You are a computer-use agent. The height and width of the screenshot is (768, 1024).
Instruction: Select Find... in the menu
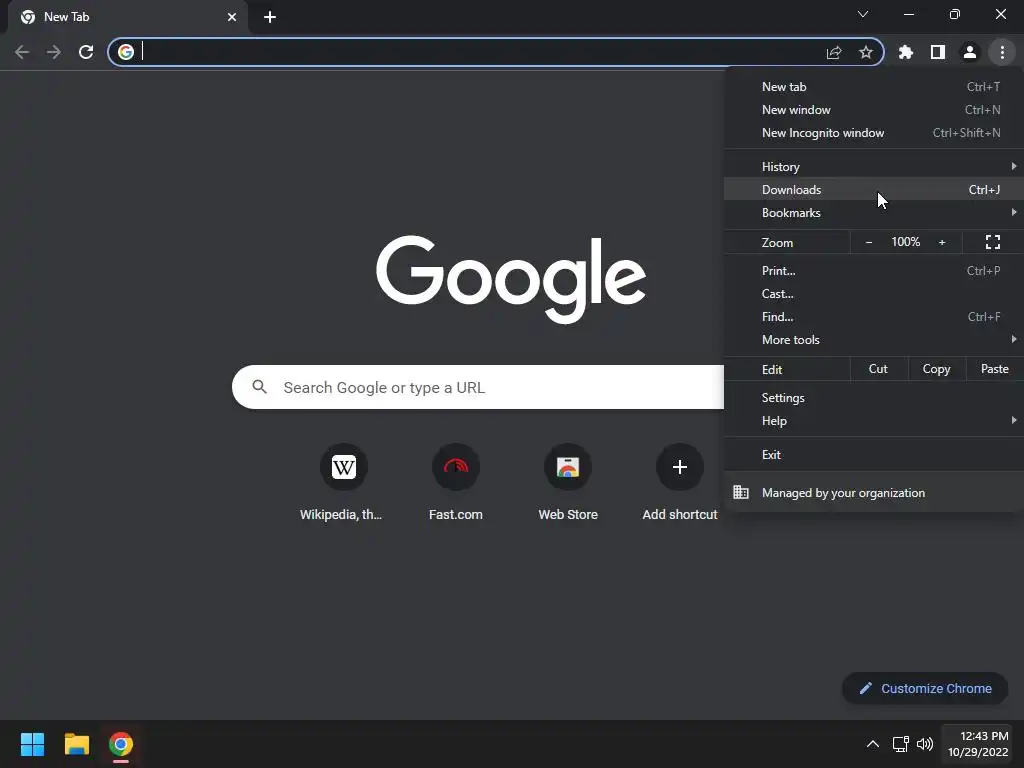874,317
